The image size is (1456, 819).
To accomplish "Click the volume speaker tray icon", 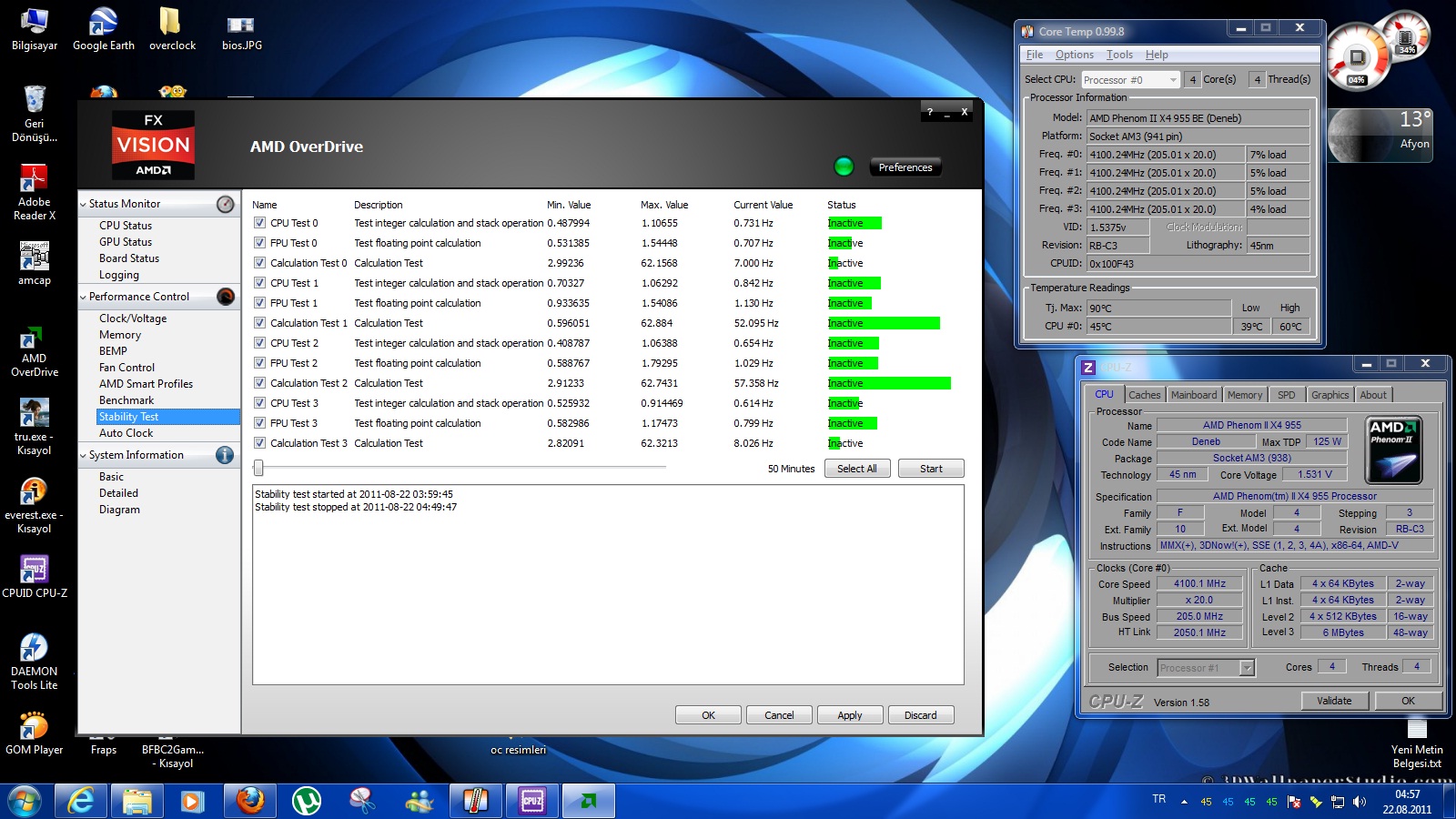I will (1360, 802).
